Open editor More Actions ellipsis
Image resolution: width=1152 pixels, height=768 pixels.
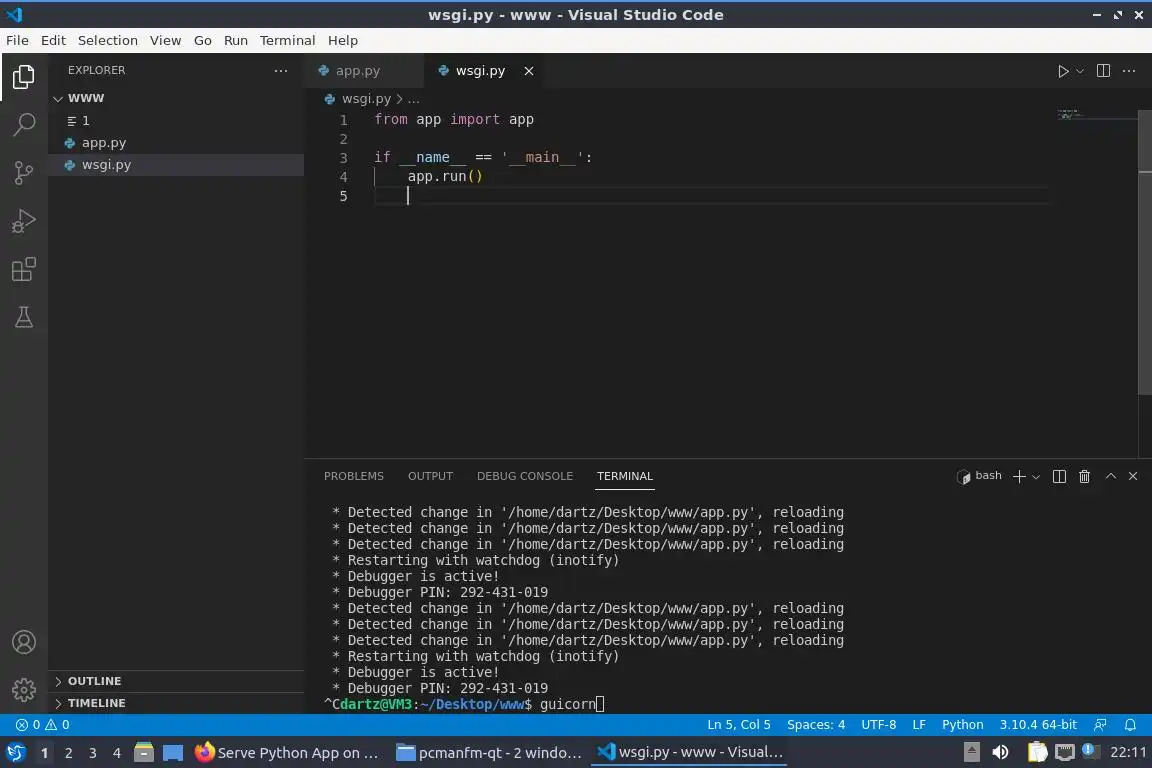click(1129, 71)
